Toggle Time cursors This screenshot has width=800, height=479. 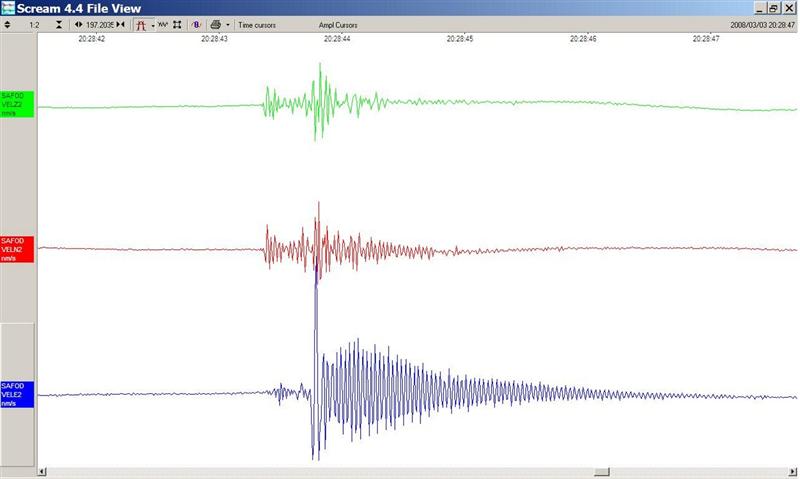pyautogui.click(x=256, y=24)
